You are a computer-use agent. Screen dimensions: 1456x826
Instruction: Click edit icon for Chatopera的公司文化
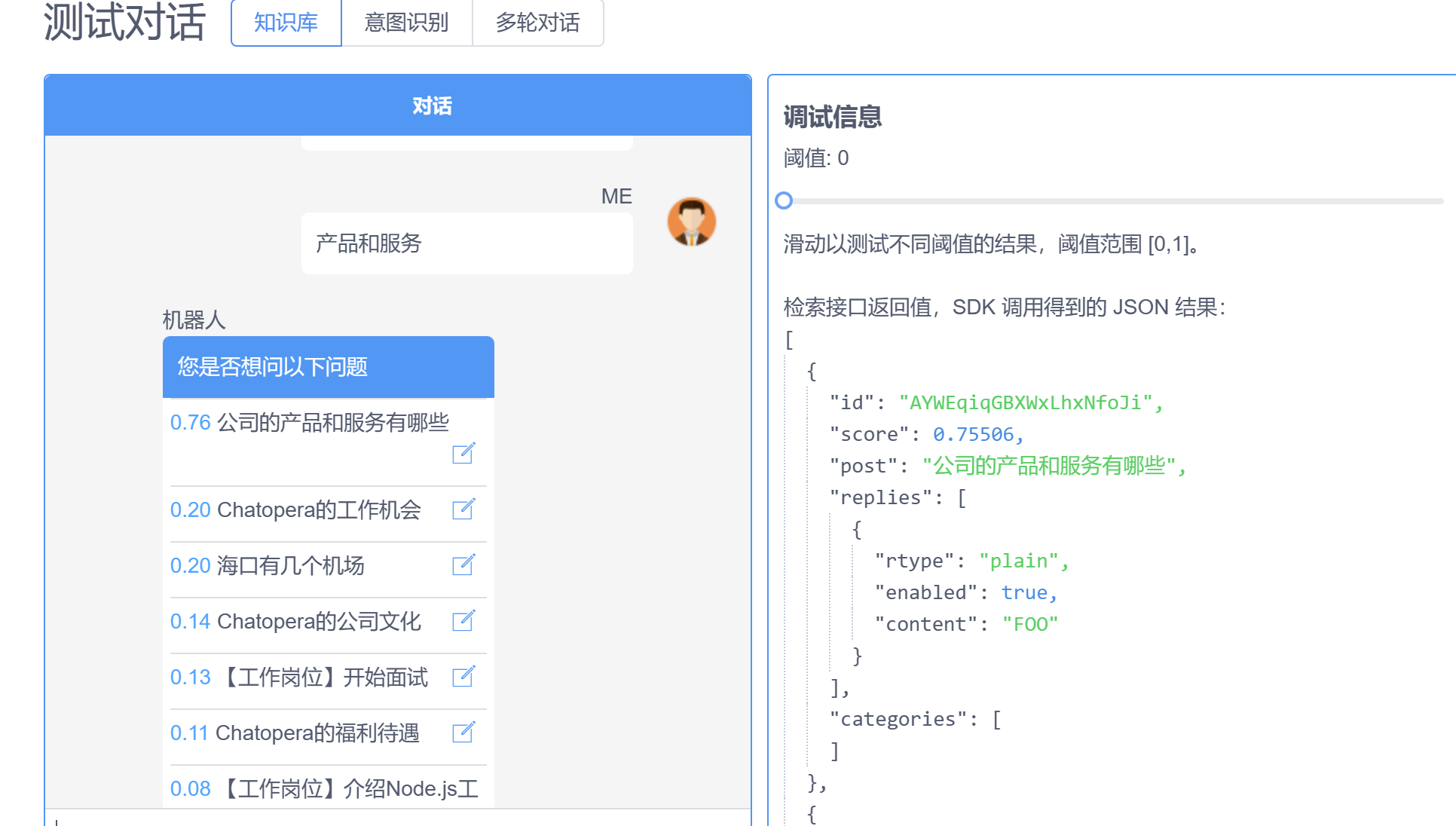463,620
